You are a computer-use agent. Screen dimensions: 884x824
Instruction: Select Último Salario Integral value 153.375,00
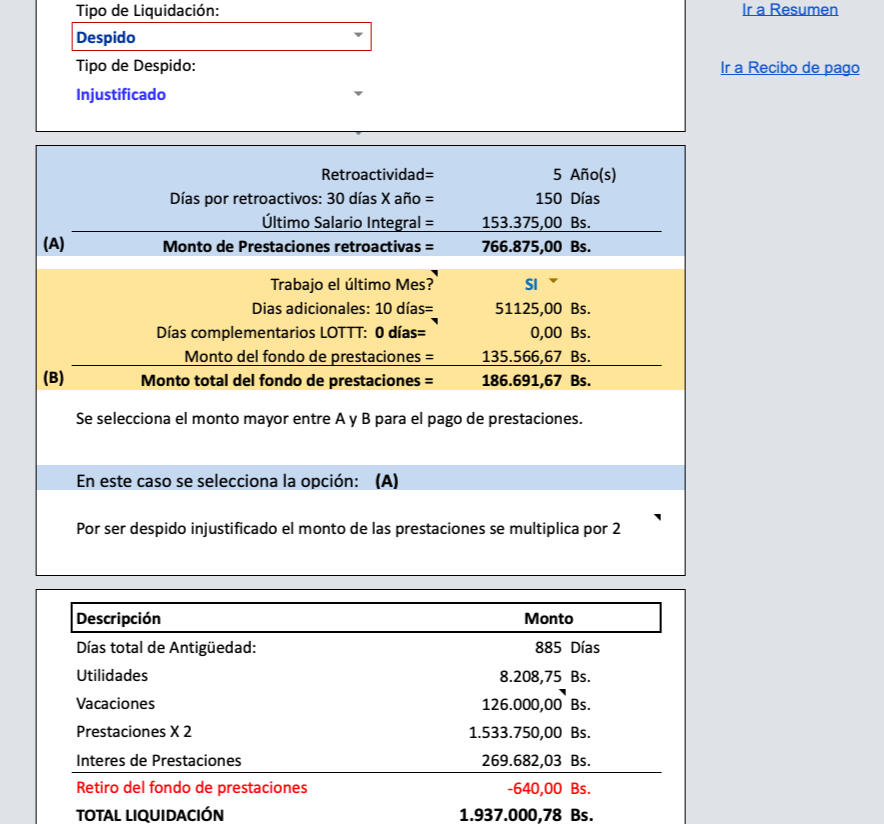pos(522,223)
